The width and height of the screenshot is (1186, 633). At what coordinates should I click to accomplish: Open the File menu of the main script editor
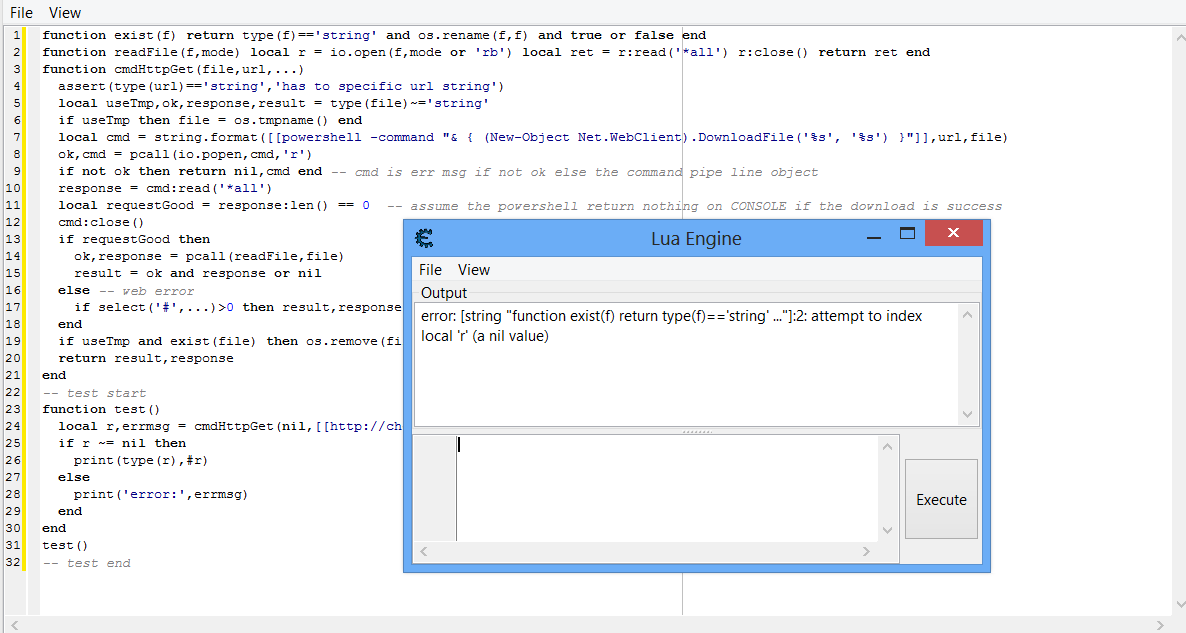(21, 13)
